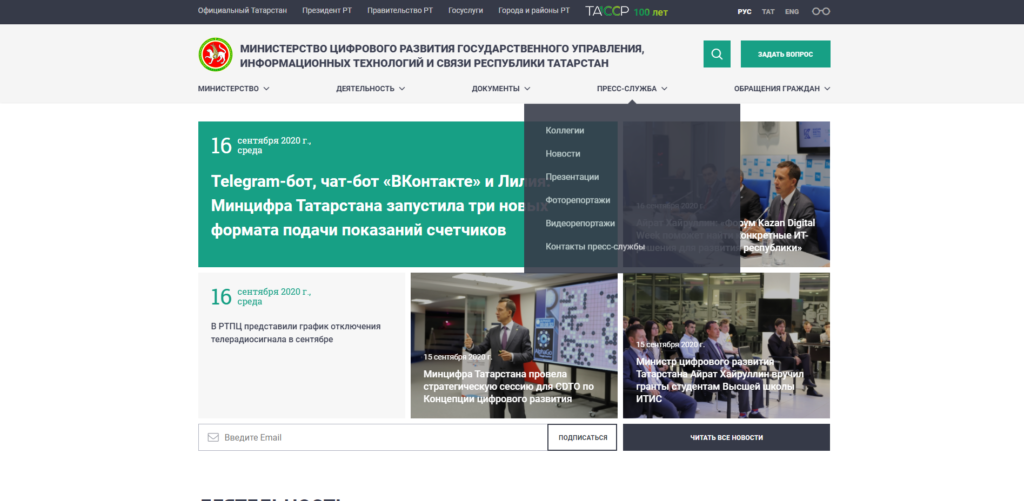
Task: Switch language to РУС
Action: click(744, 12)
